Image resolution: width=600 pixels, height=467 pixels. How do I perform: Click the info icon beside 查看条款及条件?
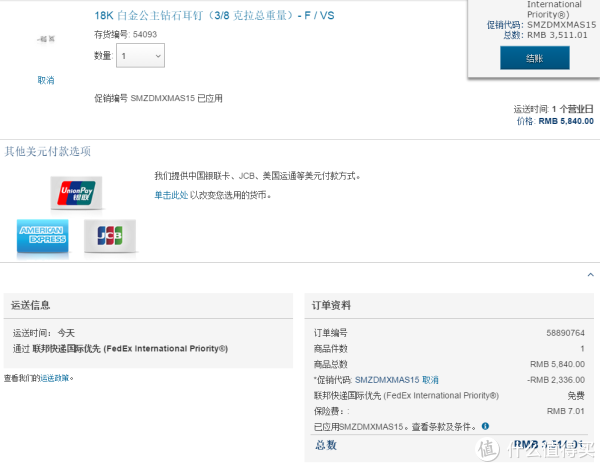(485, 426)
